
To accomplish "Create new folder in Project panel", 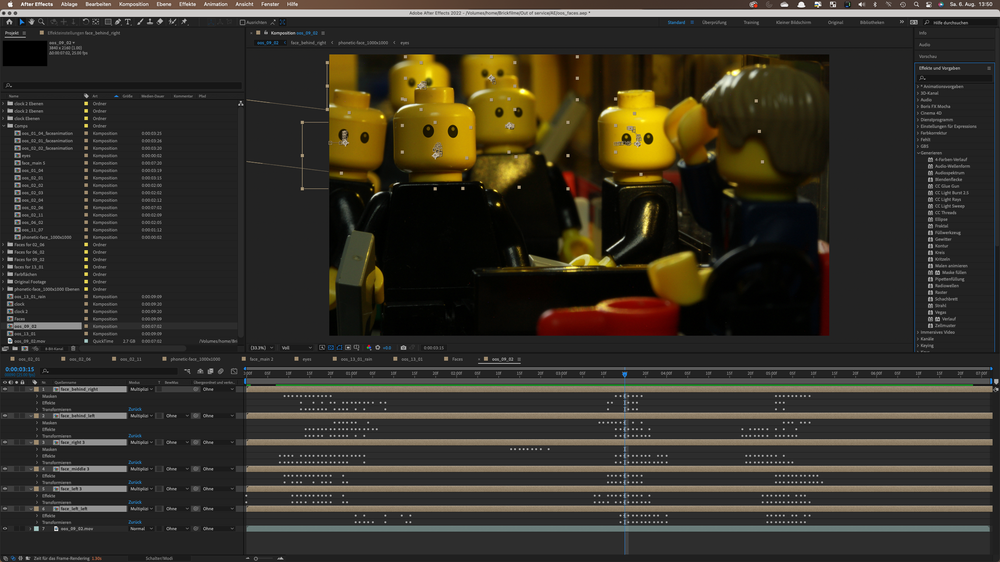I will click(15, 348).
